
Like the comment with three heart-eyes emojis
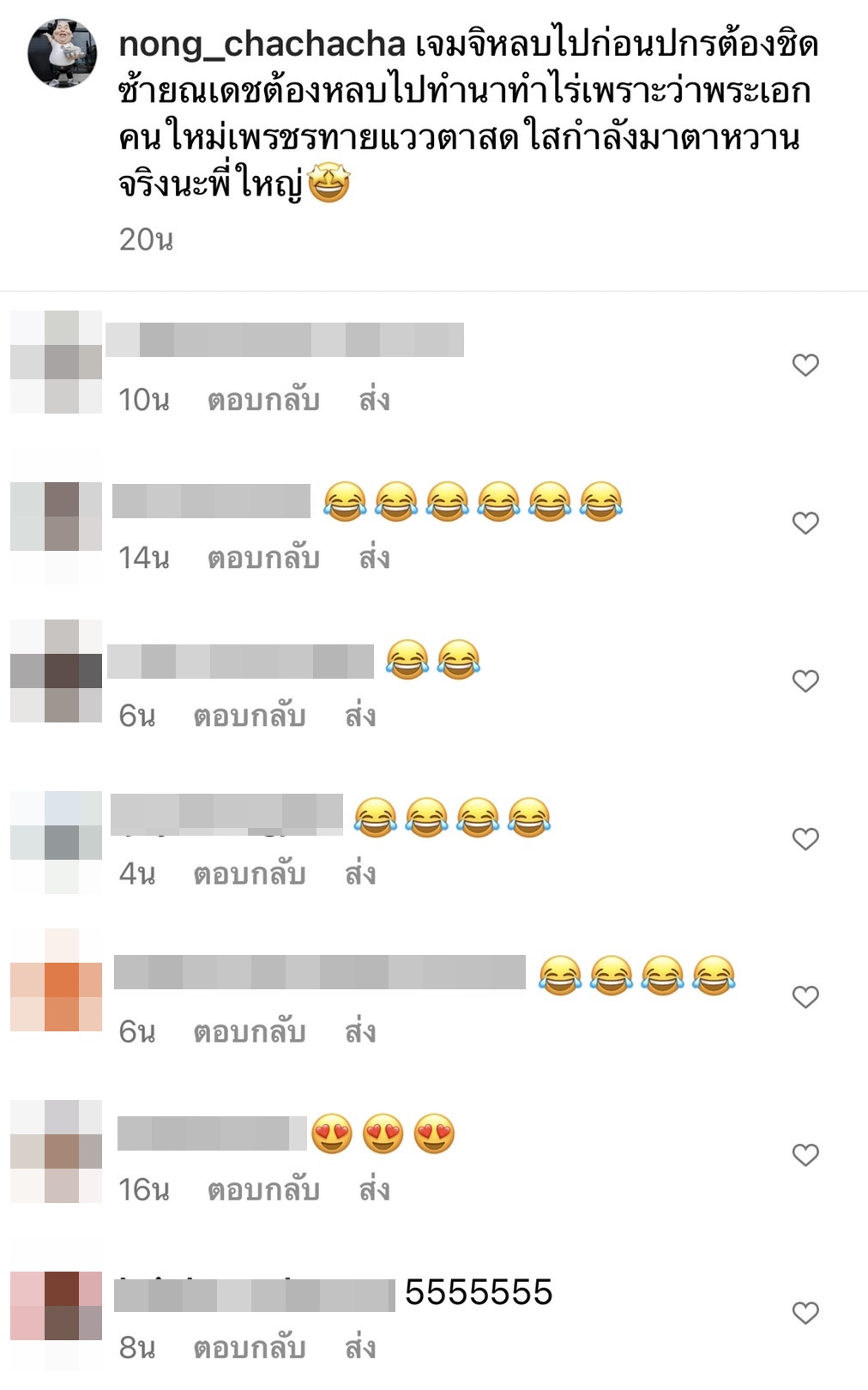coord(805,1155)
